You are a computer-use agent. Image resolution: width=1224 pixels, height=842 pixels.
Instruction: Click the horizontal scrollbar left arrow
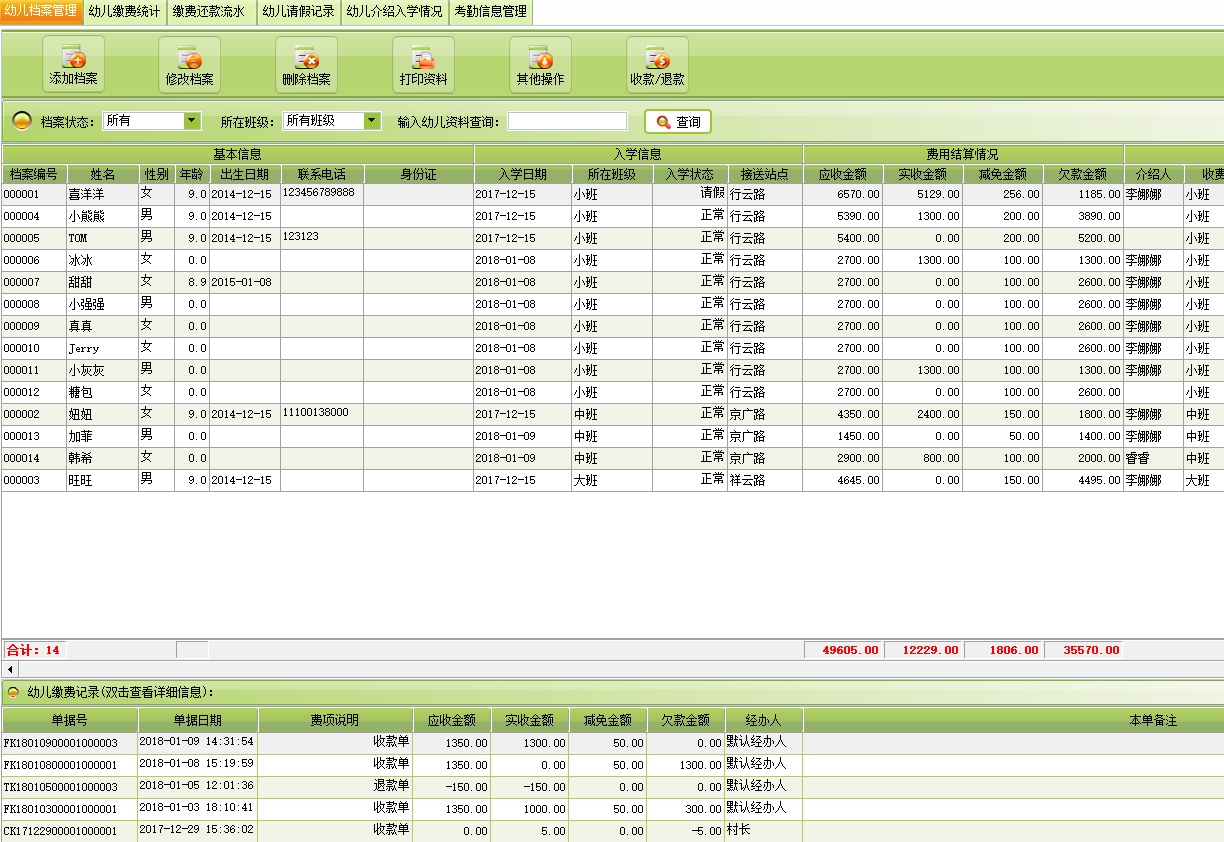coord(10,668)
